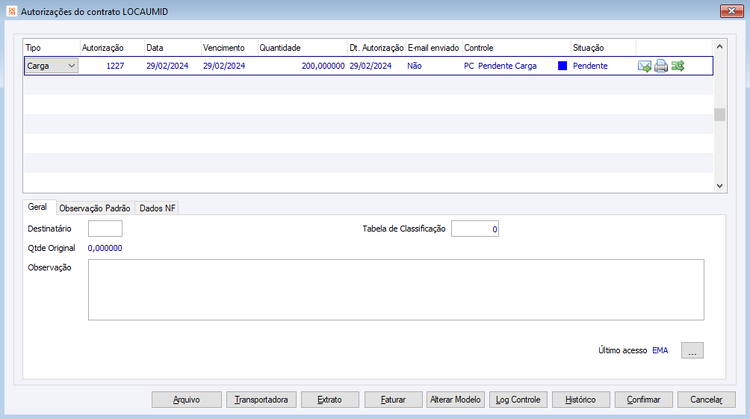Click the Dt. Autorização column header

coord(376,48)
